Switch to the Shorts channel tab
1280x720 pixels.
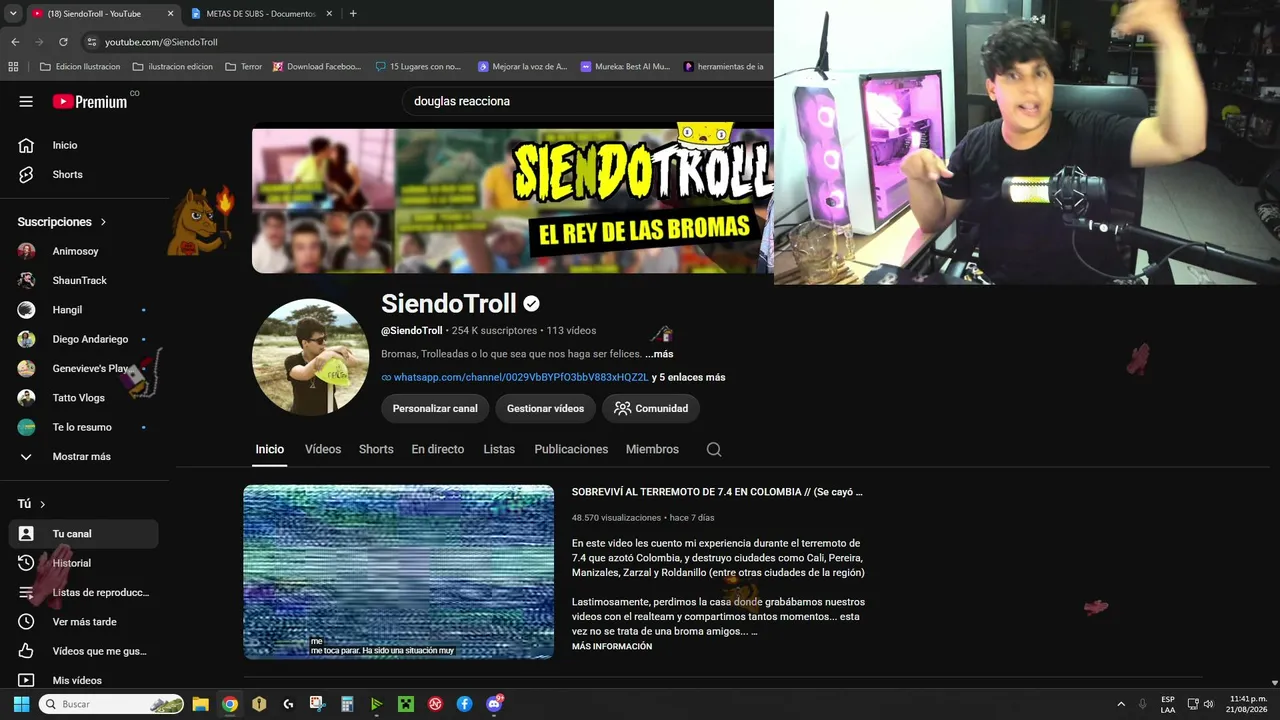376,449
